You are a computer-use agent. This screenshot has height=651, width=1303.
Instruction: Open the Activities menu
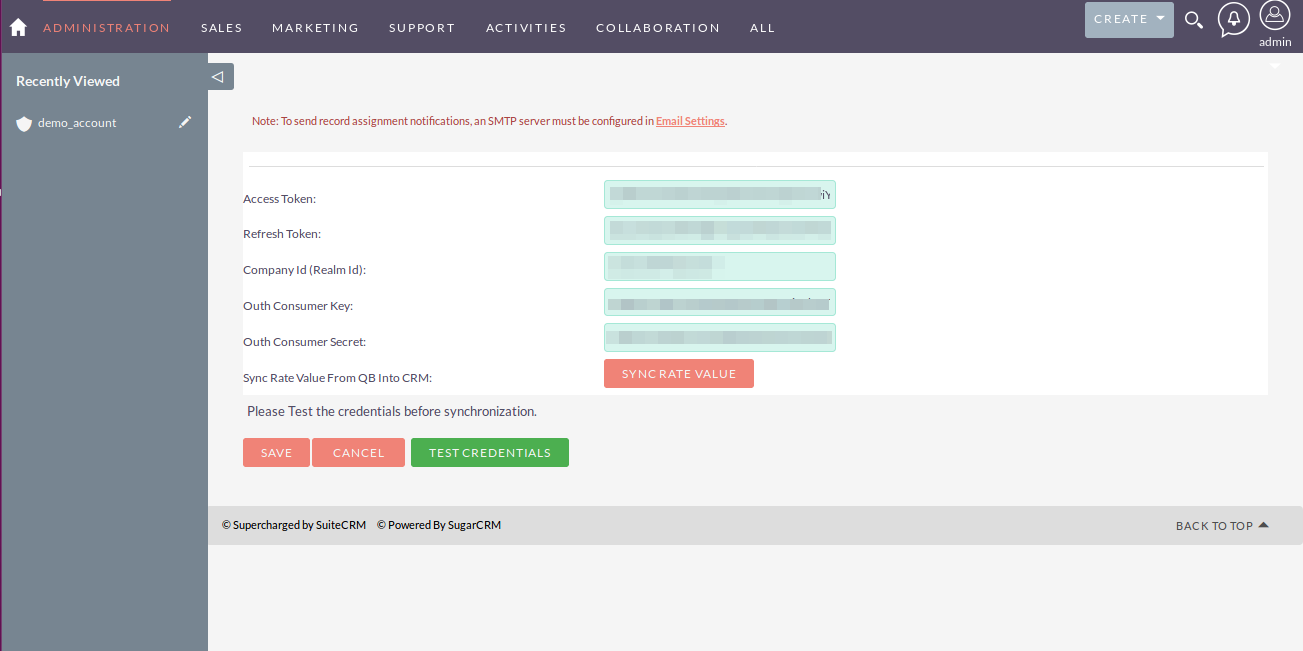526,28
